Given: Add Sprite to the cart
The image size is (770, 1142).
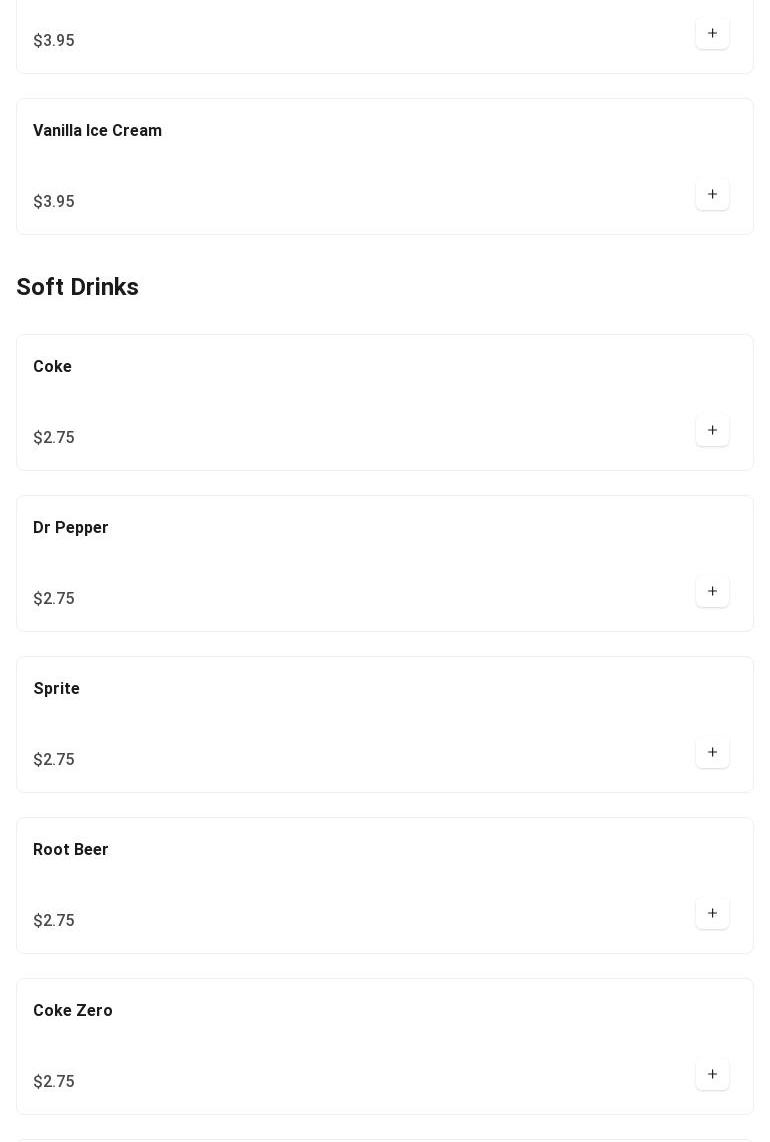Looking at the screenshot, I should tap(712, 752).
